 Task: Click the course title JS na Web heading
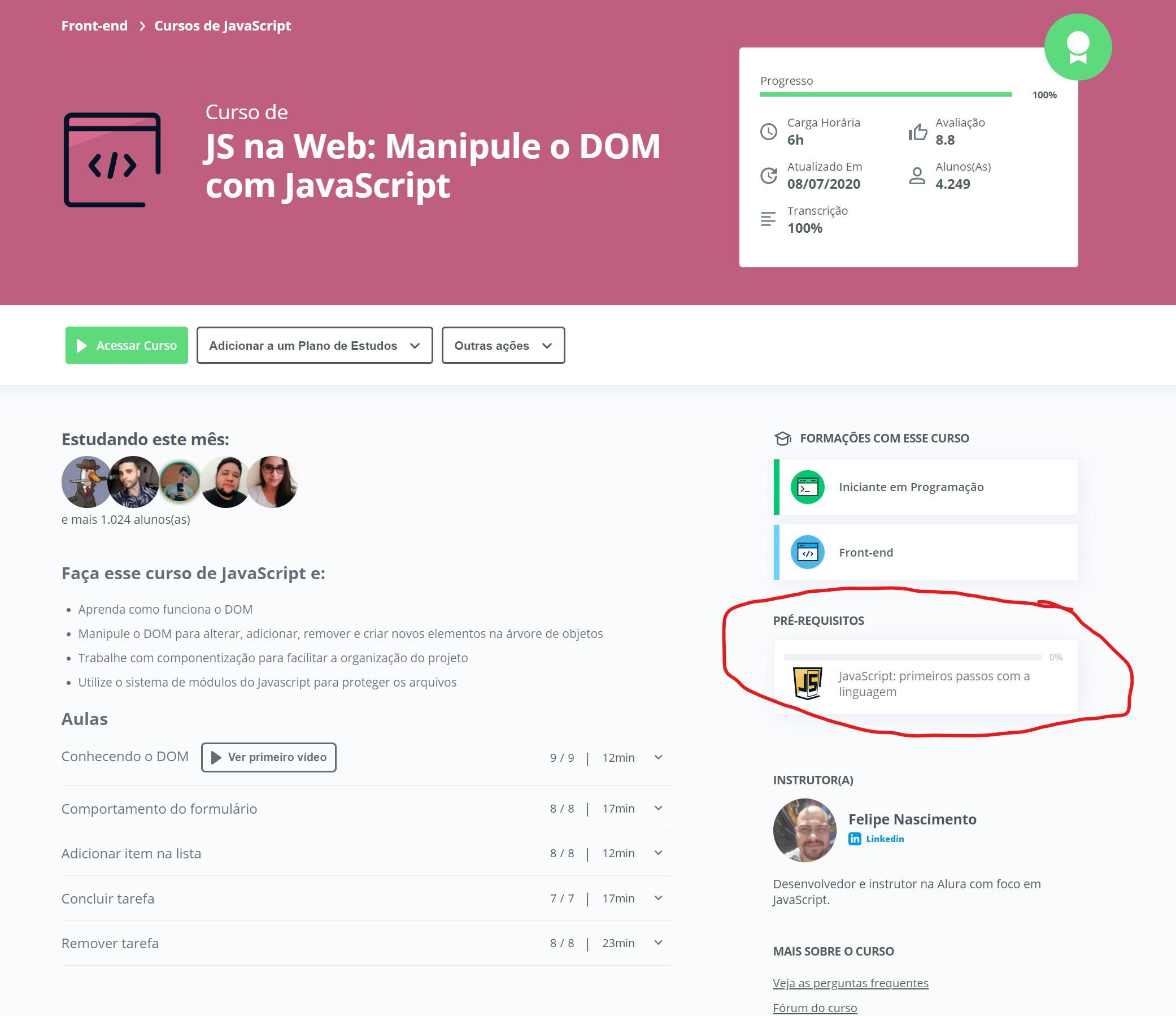coord(433,166)
